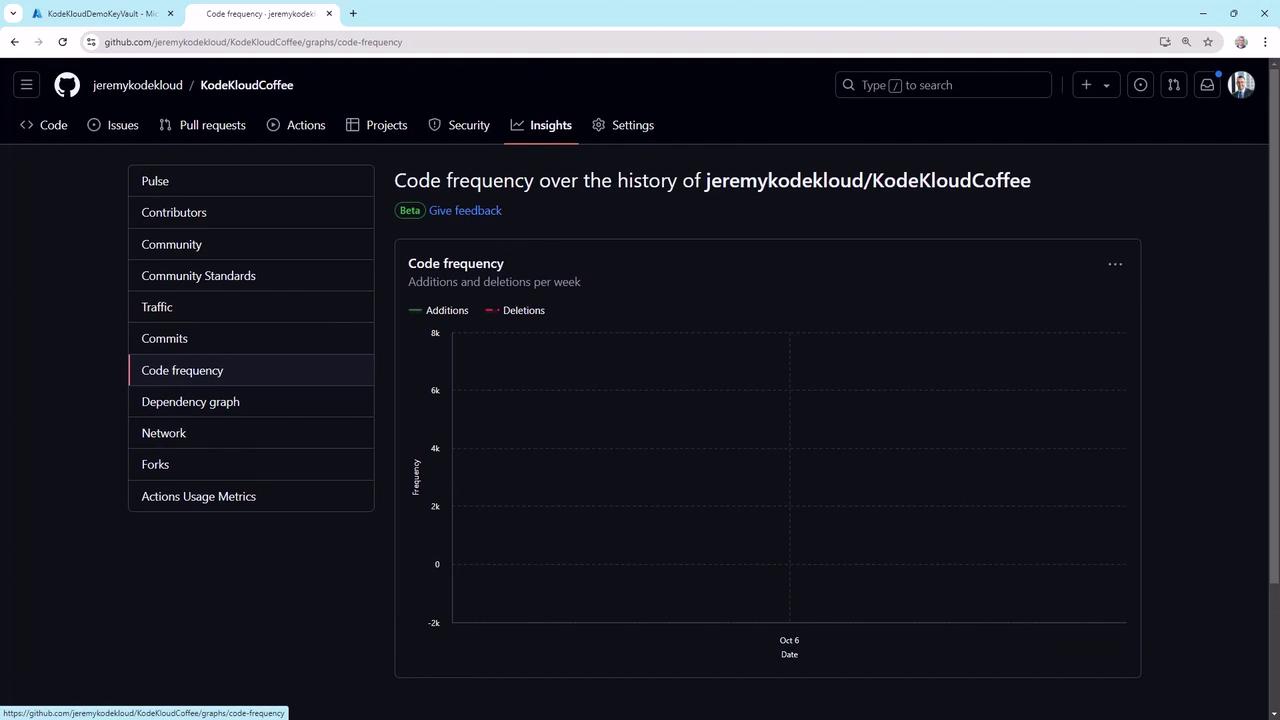Select Dependency graph in sidebar
The width and height of the screenshot is (1280, 720).
(x=251, y=401)
